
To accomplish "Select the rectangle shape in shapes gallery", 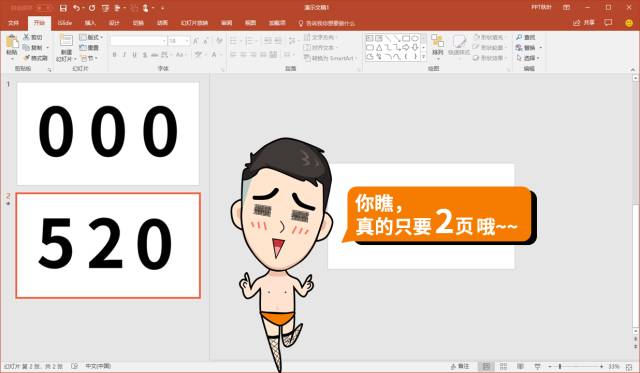I will pyautogui.click(x=406, y=38).
